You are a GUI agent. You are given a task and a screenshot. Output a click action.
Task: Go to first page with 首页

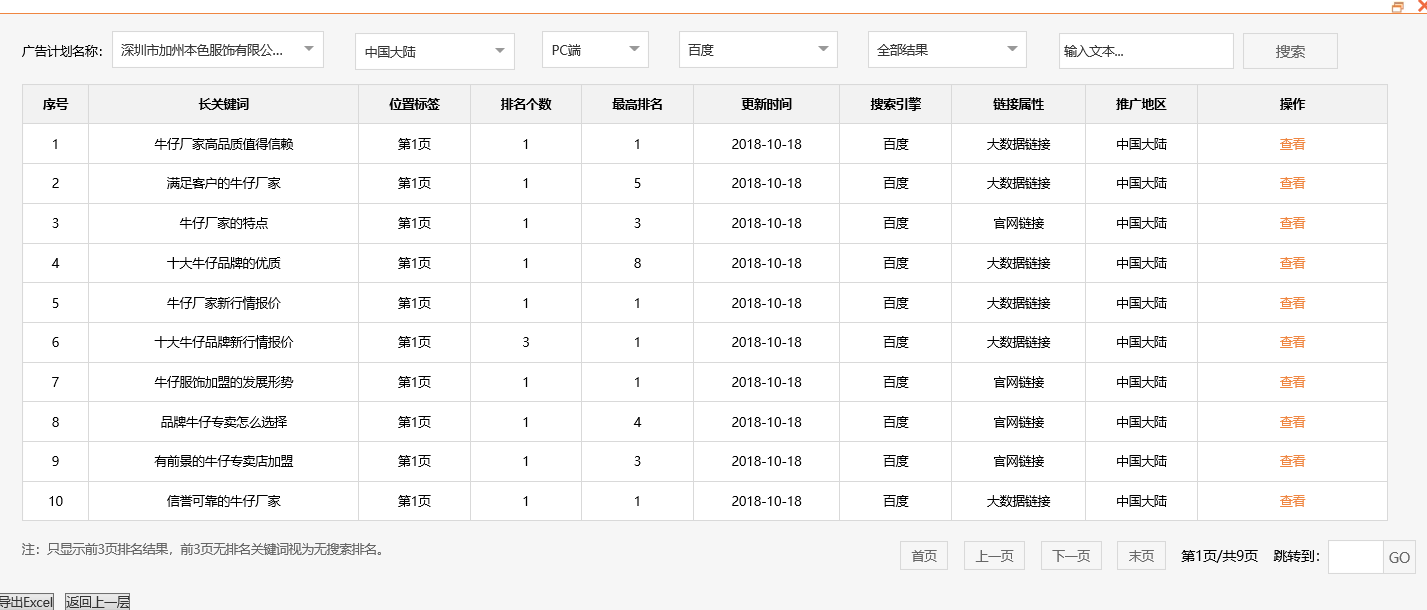coord(922,555)
